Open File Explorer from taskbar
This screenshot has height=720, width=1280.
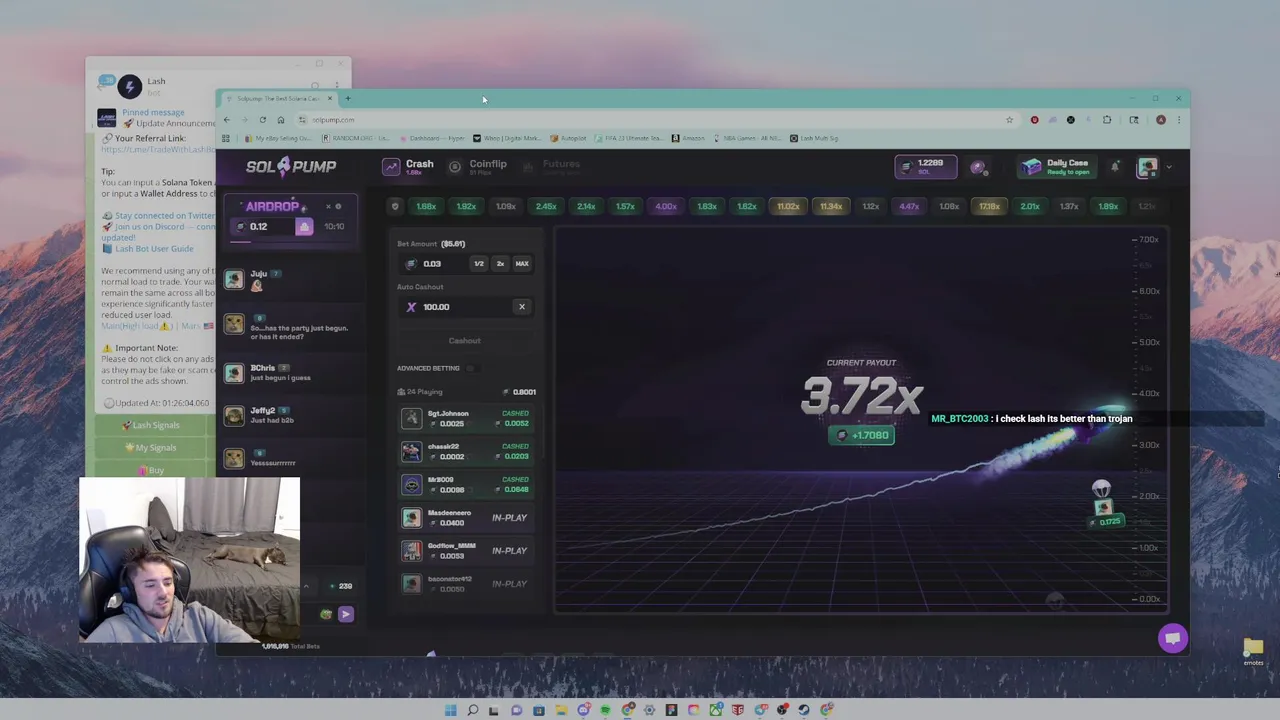point(561,710)
